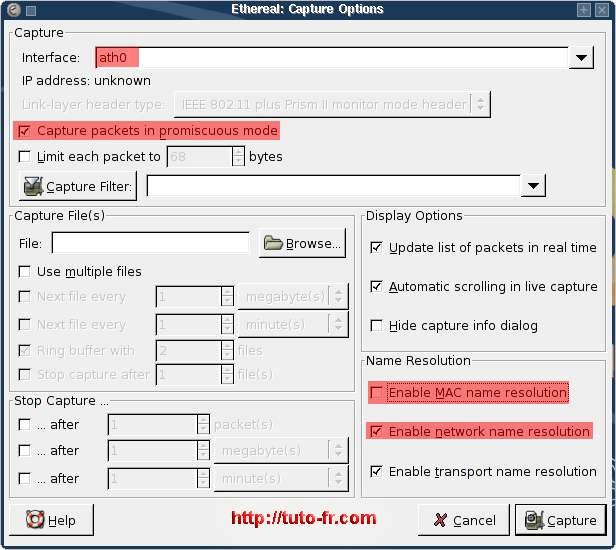Click the Help button
Screen dimensions: 616x550
(x=51, y=520)
